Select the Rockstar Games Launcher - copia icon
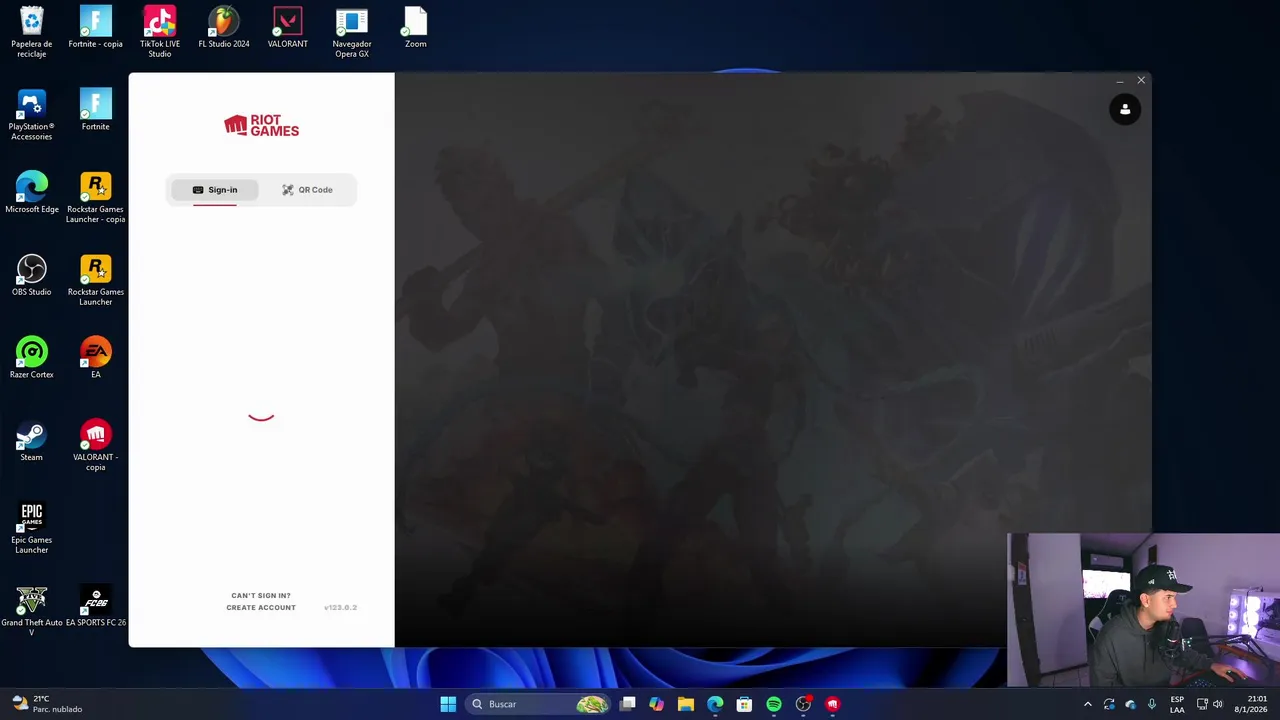The height and width of the screenshot is (720, 1280). pos(95,198)
